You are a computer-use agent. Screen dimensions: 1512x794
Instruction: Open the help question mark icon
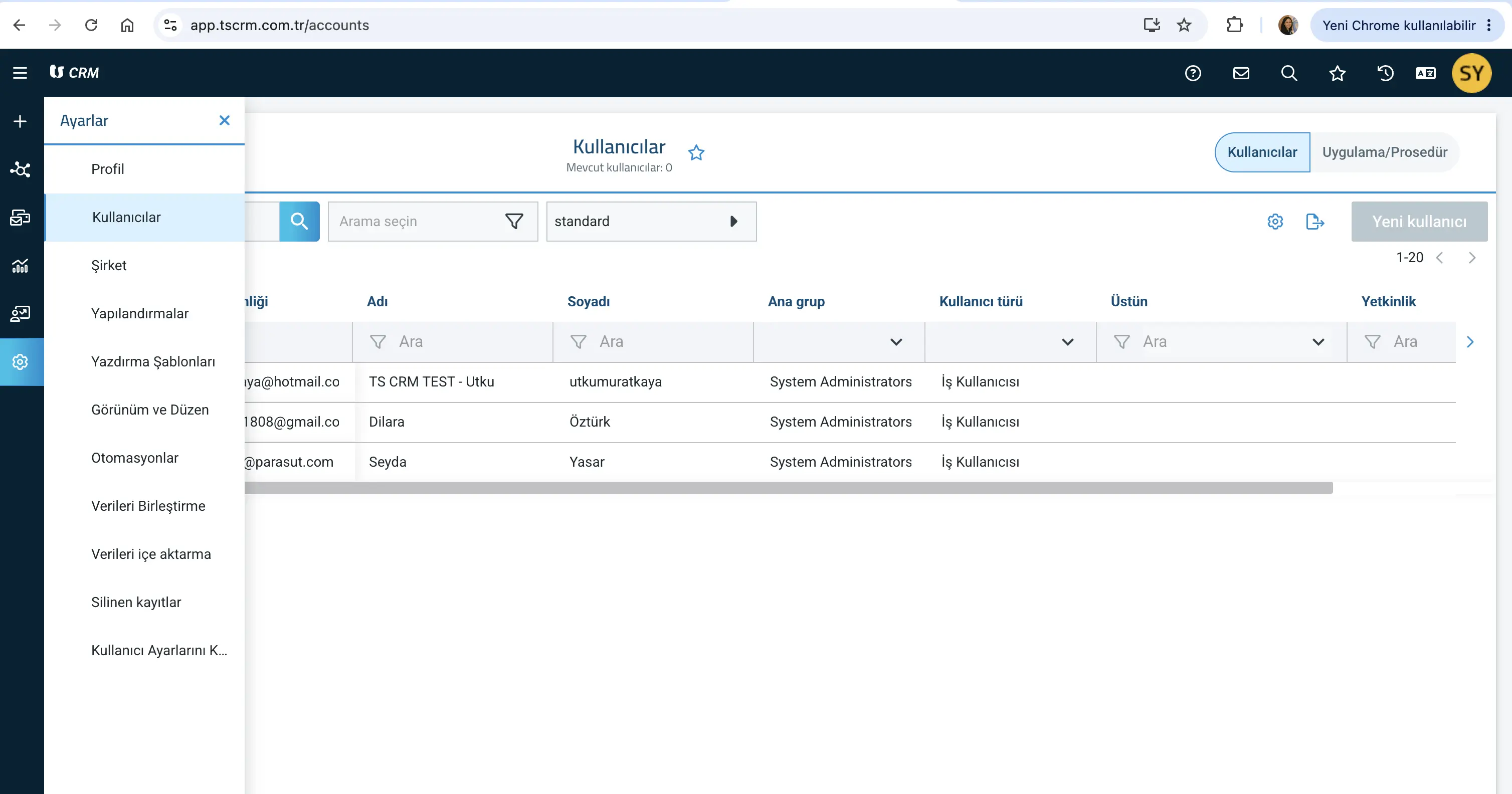tap(1193, 73)
